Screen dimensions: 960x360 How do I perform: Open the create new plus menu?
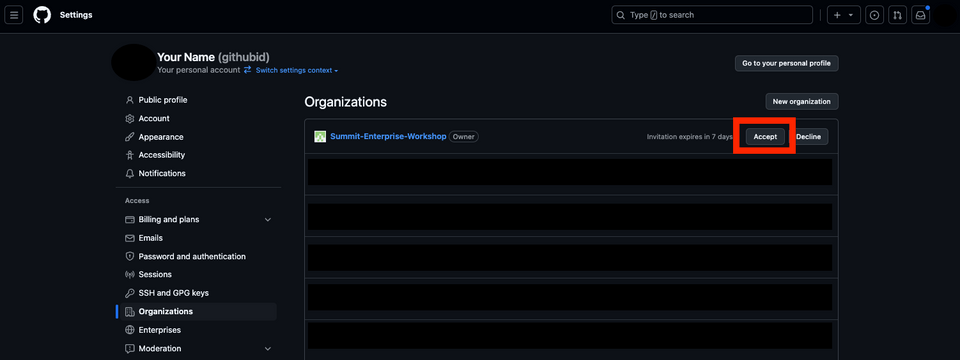coord(844,15)
